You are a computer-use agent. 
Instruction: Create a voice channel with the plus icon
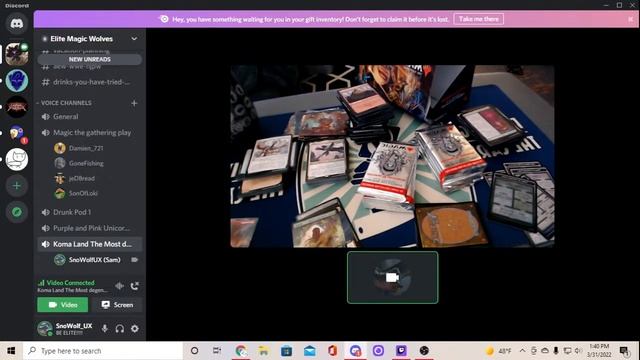point(134,103)
